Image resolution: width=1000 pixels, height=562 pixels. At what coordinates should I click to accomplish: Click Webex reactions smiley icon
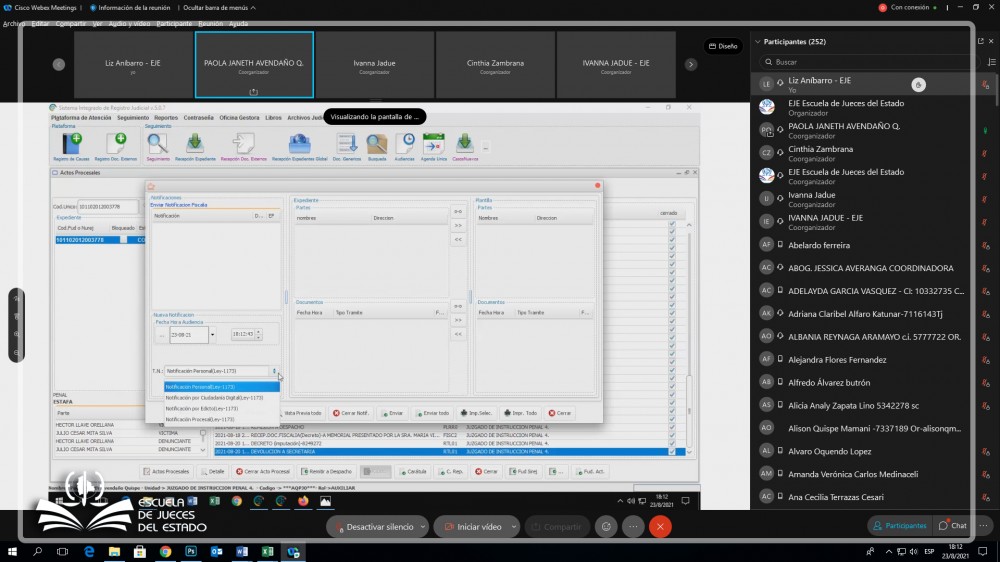pyautogui.click(x=606, y=527)
